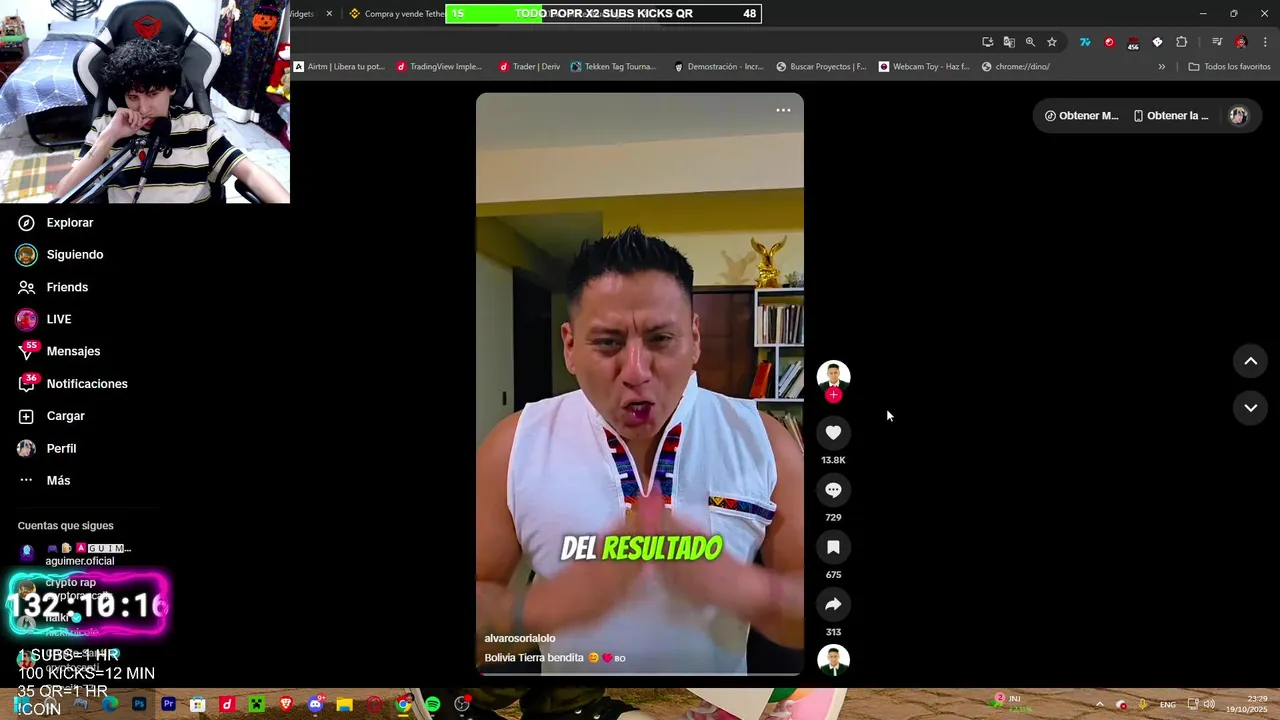Open the sound disc avatar below share
This screenshot has width=1280, height=720.
(833, 660)
